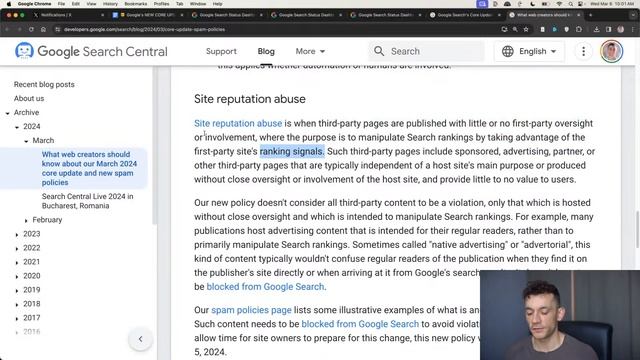
Task: Open the 'blocked from Google Search.' link ending the paragraph
Action: coord(267,287)
